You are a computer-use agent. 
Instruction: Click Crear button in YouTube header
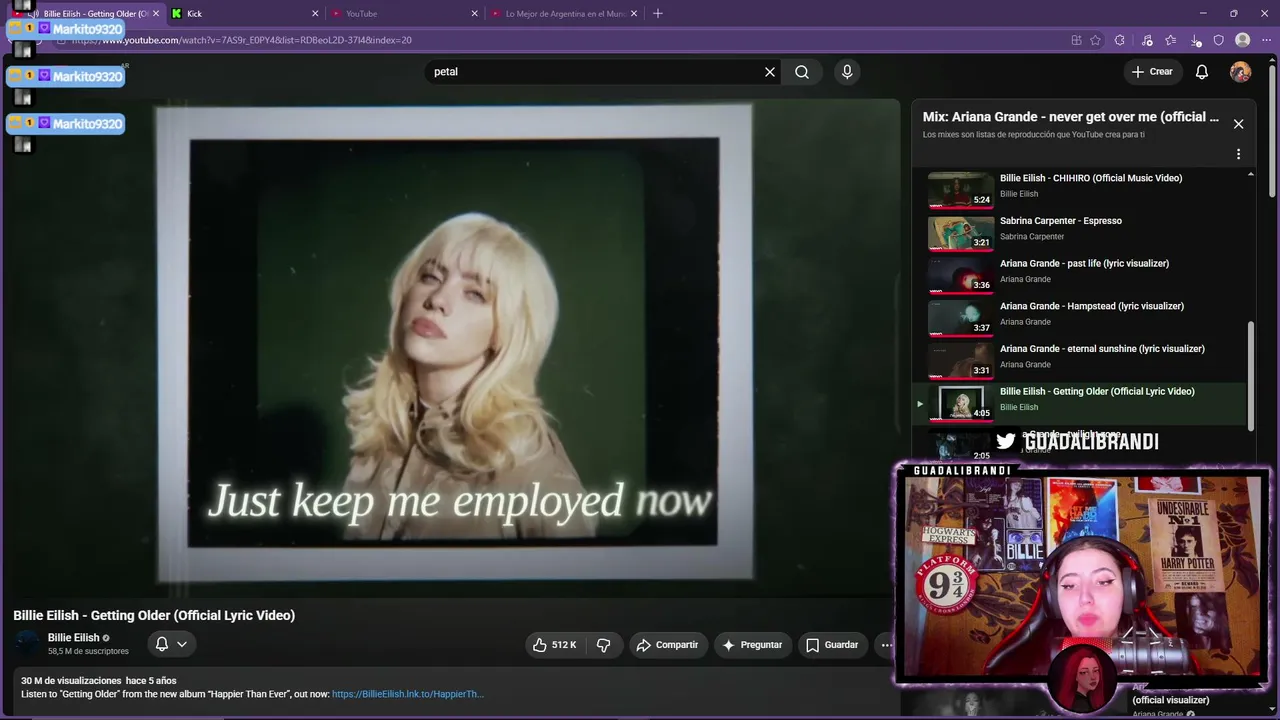point(1152,72)
